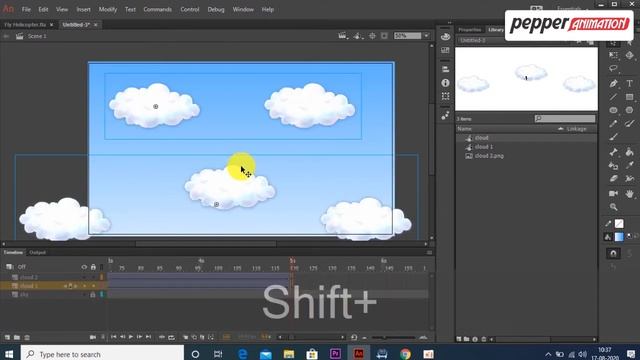Open the blue fill color swatch
640x360 pixels.
click(619, 237)
